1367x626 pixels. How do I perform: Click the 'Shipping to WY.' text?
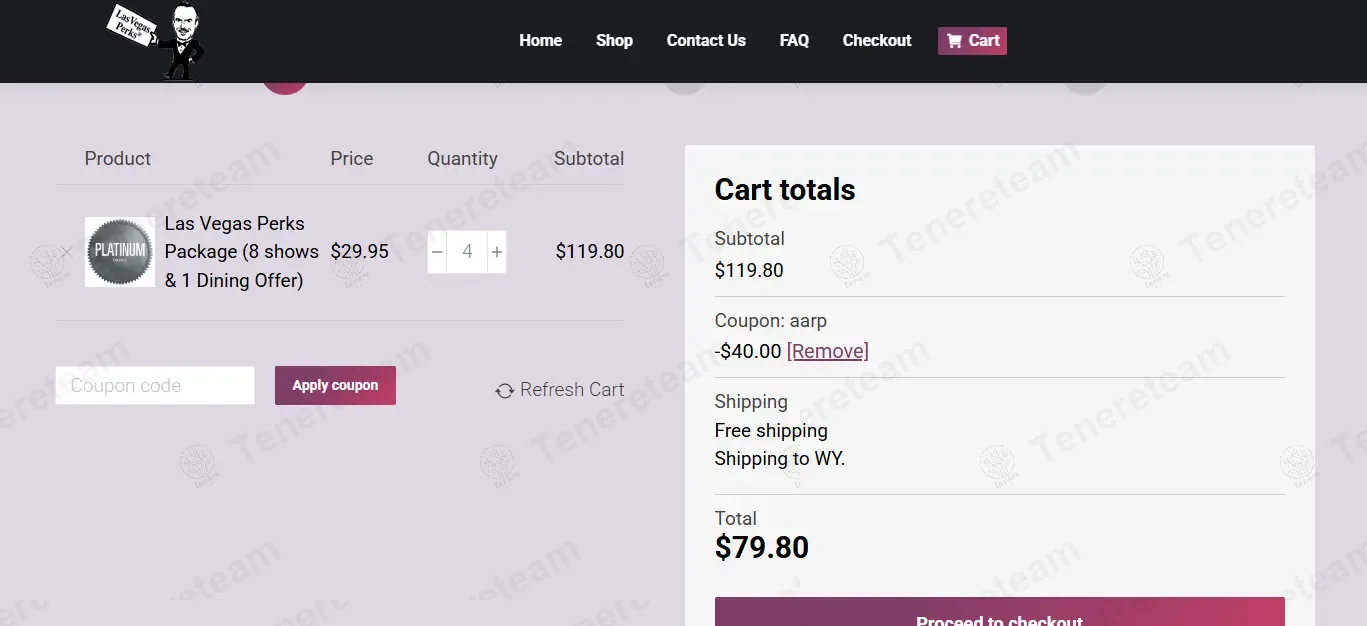780,459
